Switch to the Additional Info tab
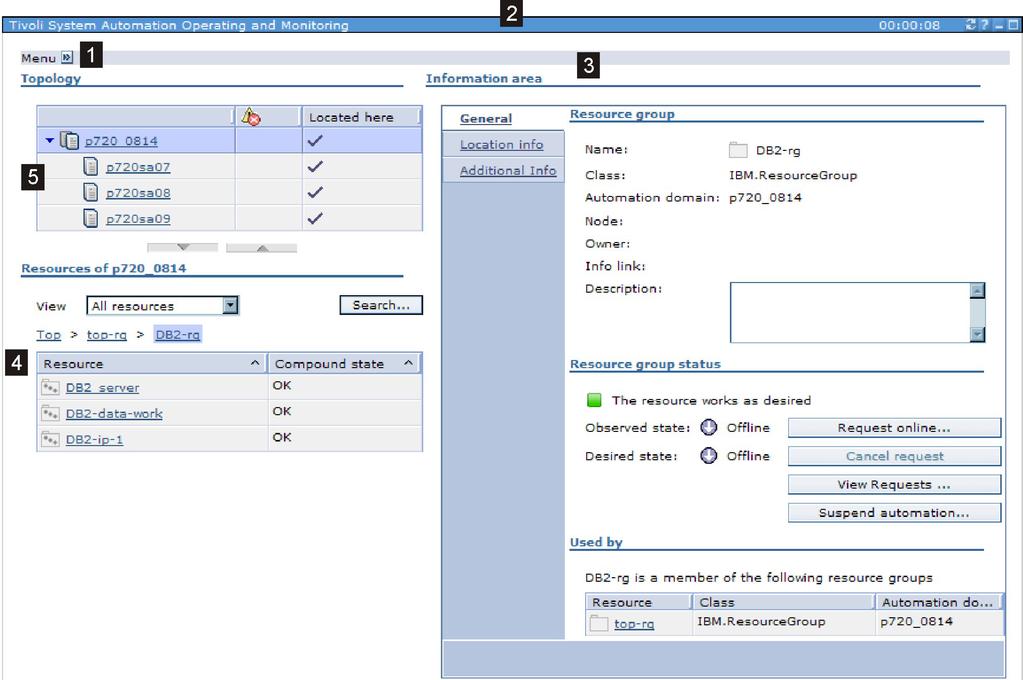 (508, 170)
